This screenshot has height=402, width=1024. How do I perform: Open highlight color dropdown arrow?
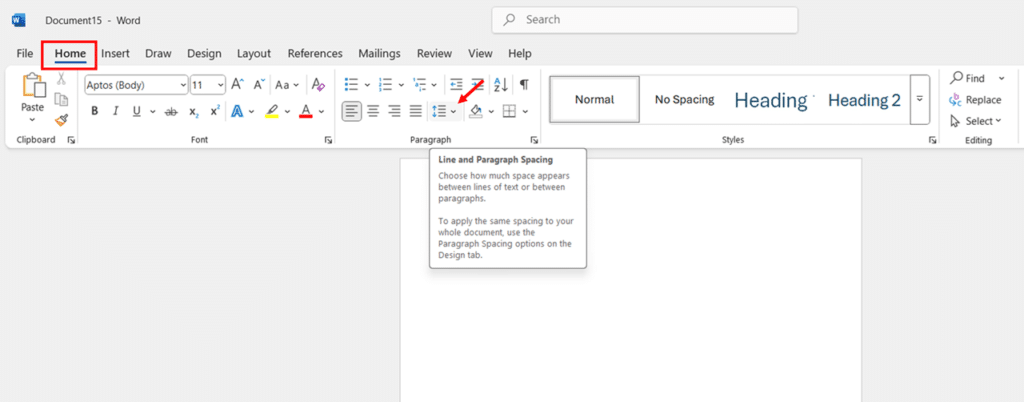pos(287,112)
